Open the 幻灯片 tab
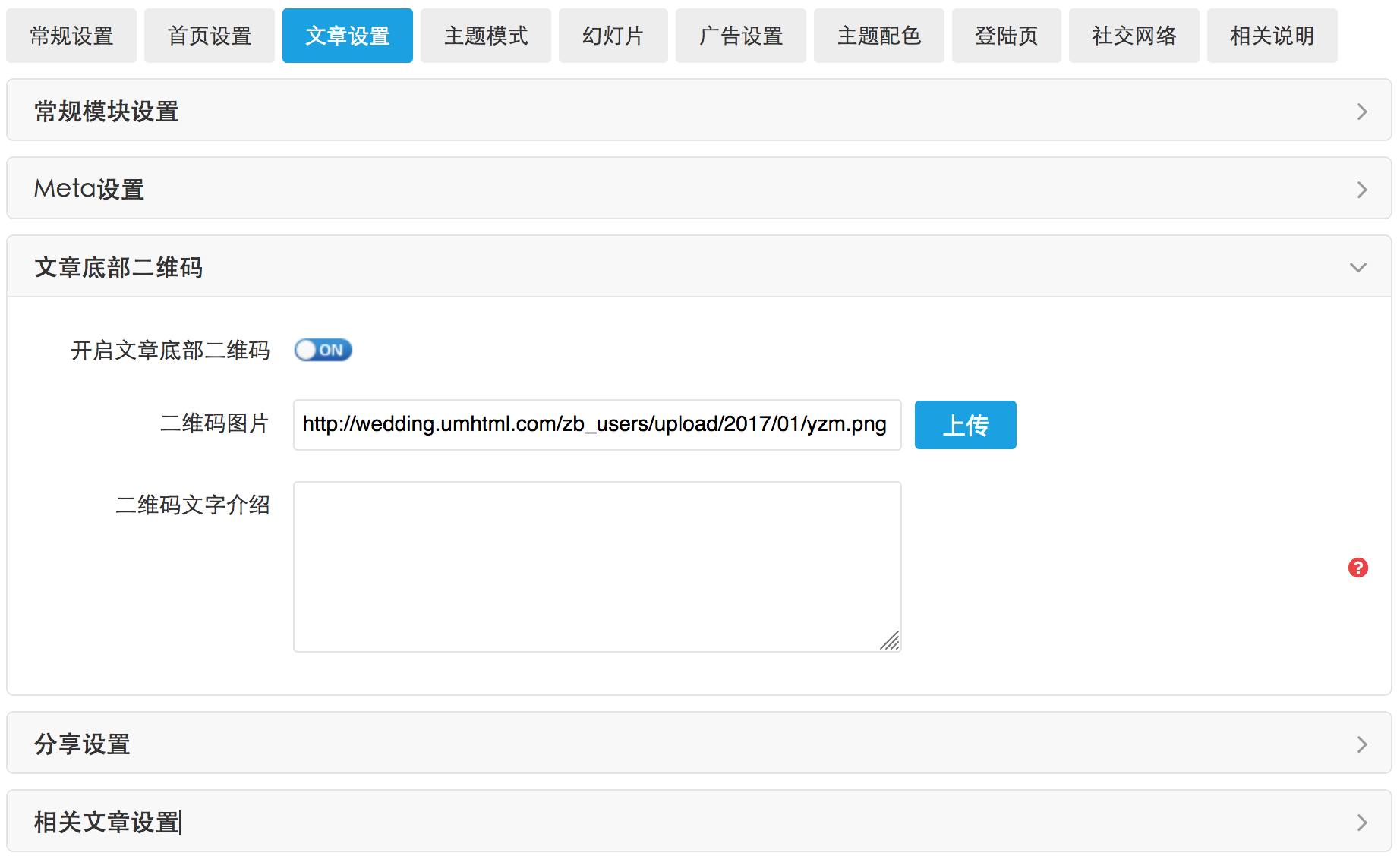 pyautogui.click(x=613, y=36)
